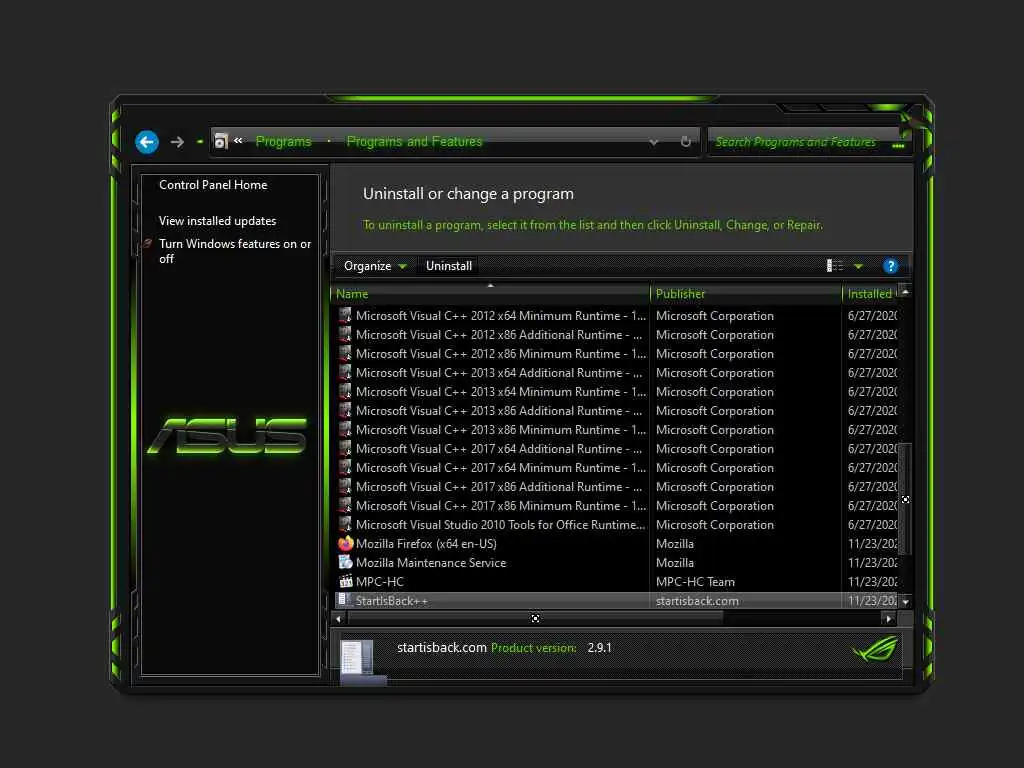Select Visual C++ 2017 x86 Minimum Runtime icon
Viewport: 1024px width, 768px height.
[x=345, y=505]
